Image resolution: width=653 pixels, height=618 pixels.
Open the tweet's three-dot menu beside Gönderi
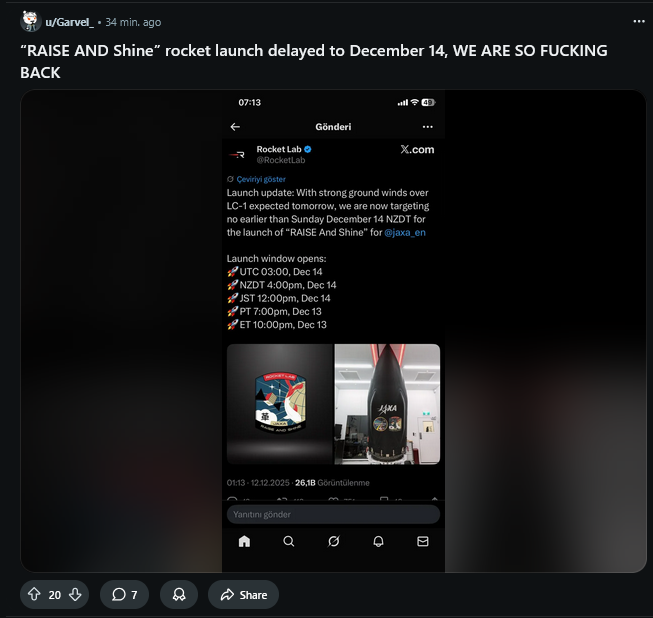click(x=428, y=127)
